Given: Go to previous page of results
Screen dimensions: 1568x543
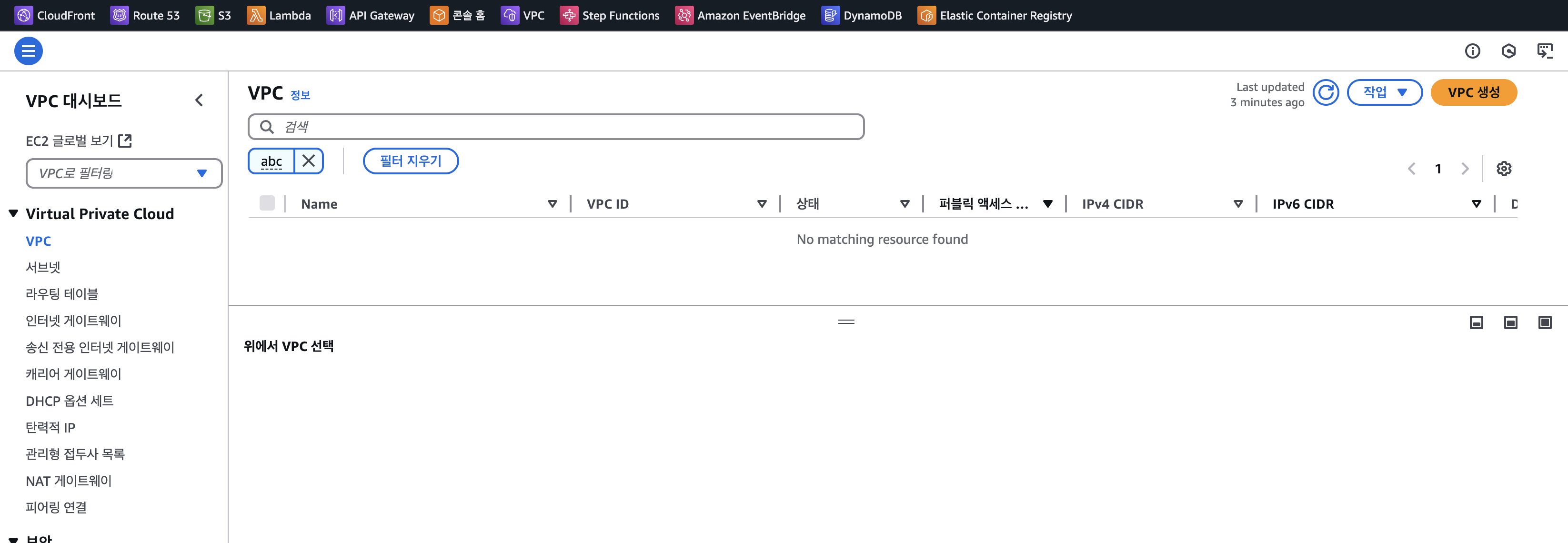Looking at the screenshot, I should 1412,169.
